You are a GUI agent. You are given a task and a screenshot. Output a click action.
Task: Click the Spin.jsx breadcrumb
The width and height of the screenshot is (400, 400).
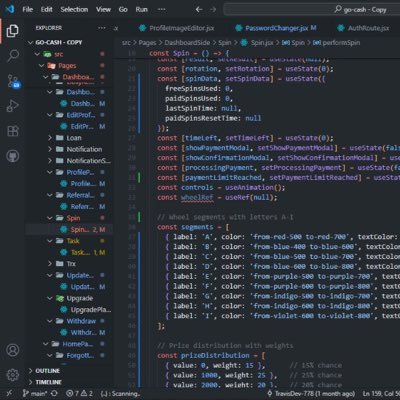click(262, 43)
